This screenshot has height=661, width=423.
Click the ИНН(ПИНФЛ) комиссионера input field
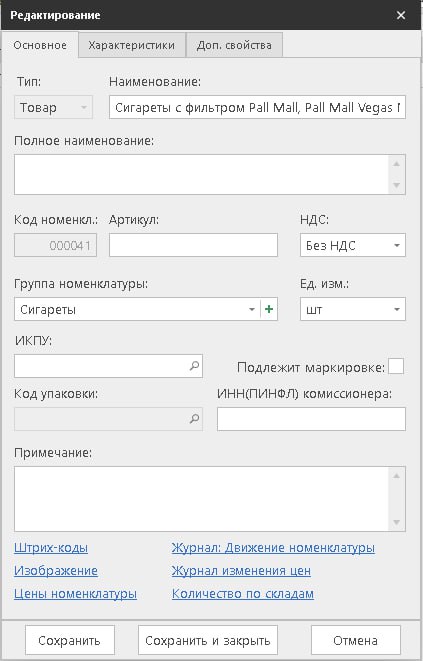311,419
